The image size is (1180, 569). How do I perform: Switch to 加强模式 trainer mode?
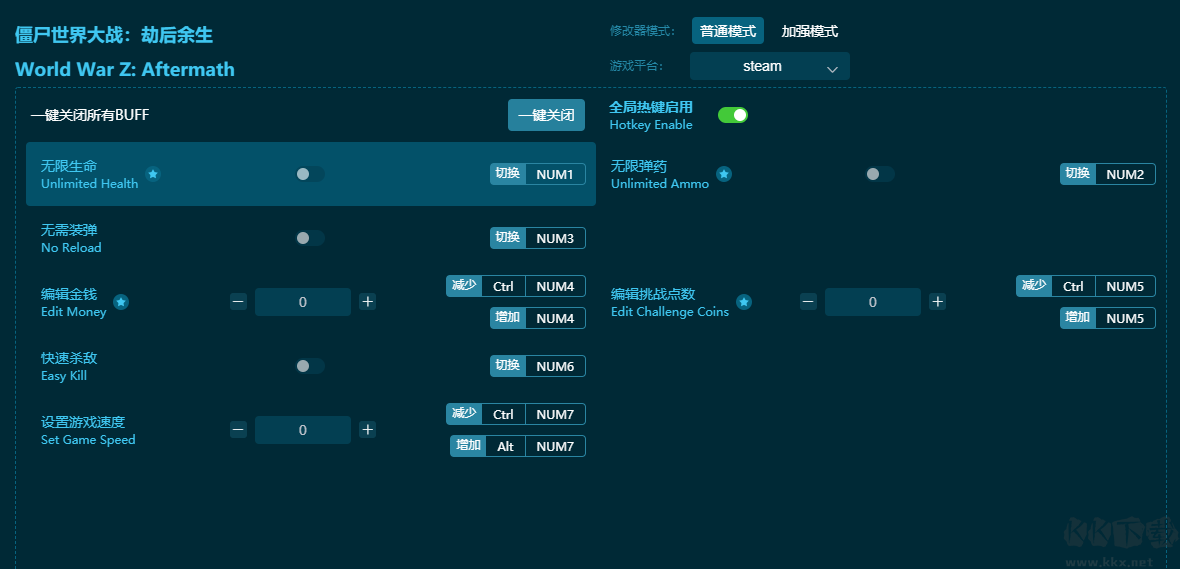[810, 31]
